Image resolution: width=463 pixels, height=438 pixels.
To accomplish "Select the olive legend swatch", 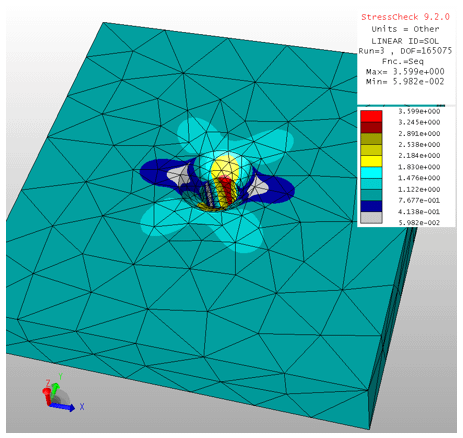I will pos(371,139).
